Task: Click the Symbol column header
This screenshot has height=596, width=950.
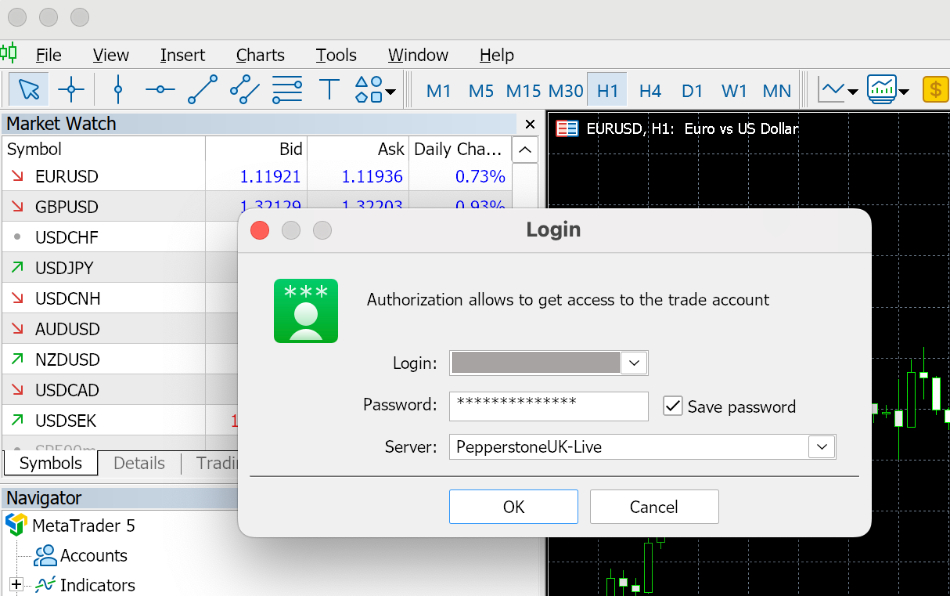Action: tap(104, 149)
